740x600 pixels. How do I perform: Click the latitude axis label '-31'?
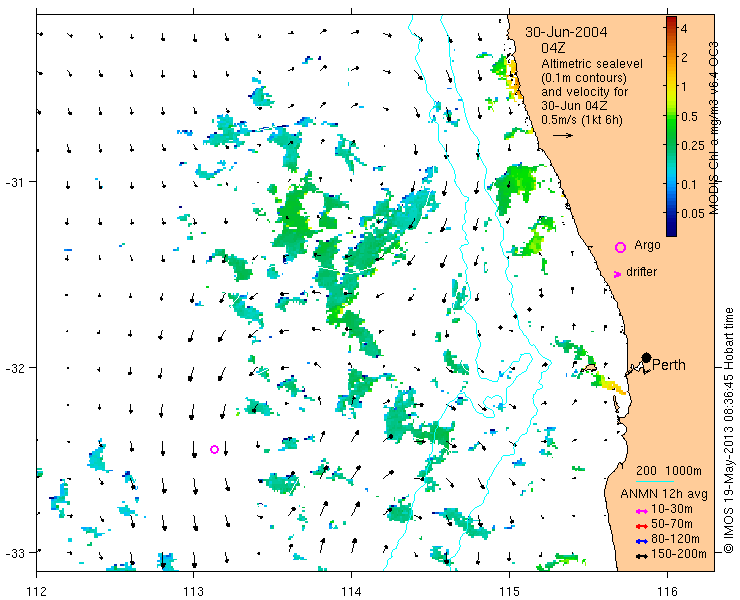15,182
